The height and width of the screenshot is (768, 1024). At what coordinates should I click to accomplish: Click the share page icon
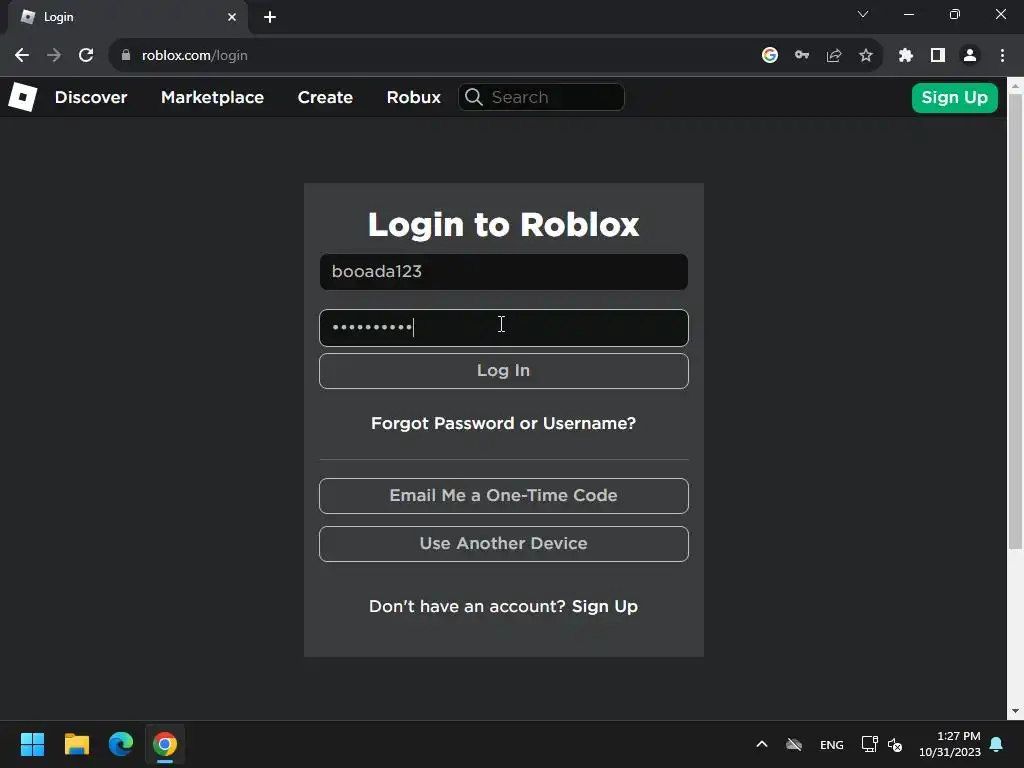click(x=834, y=56)
